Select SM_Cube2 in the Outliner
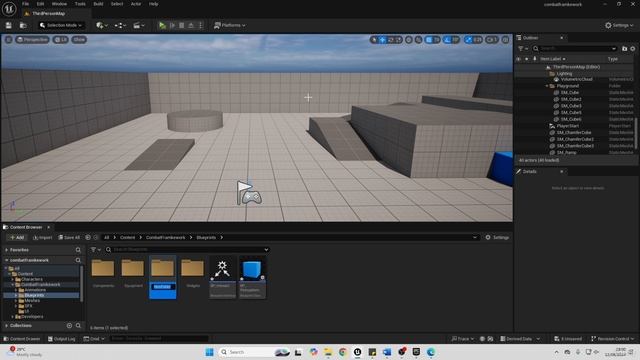Viewport: 640px width, 360px height. [571, 99]
